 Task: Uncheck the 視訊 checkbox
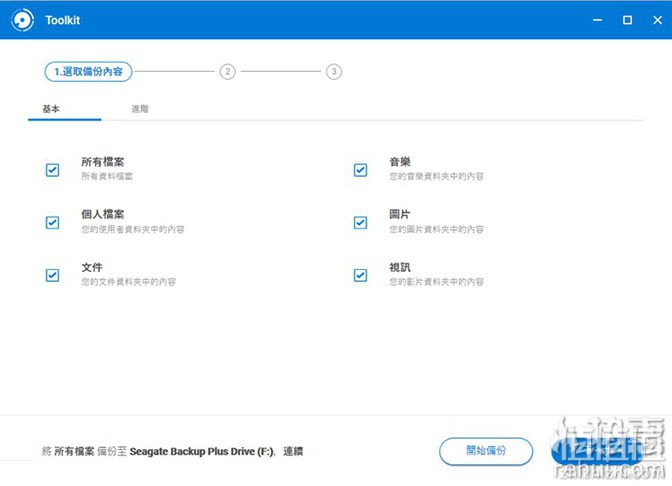pyautogui.click(x=360, y=275)
